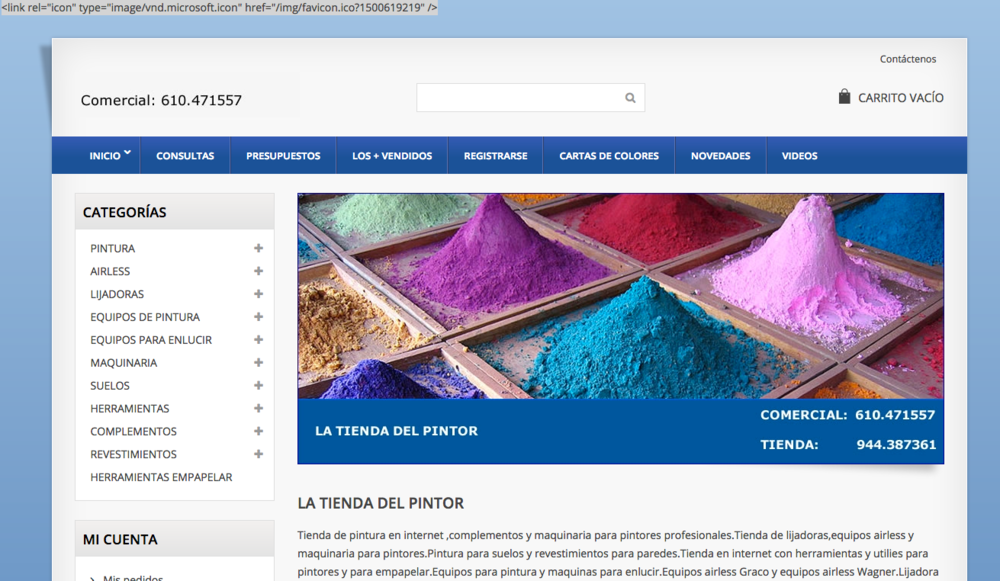
Task: Open the shopping cart icon
Action: [x=843, y=96]
